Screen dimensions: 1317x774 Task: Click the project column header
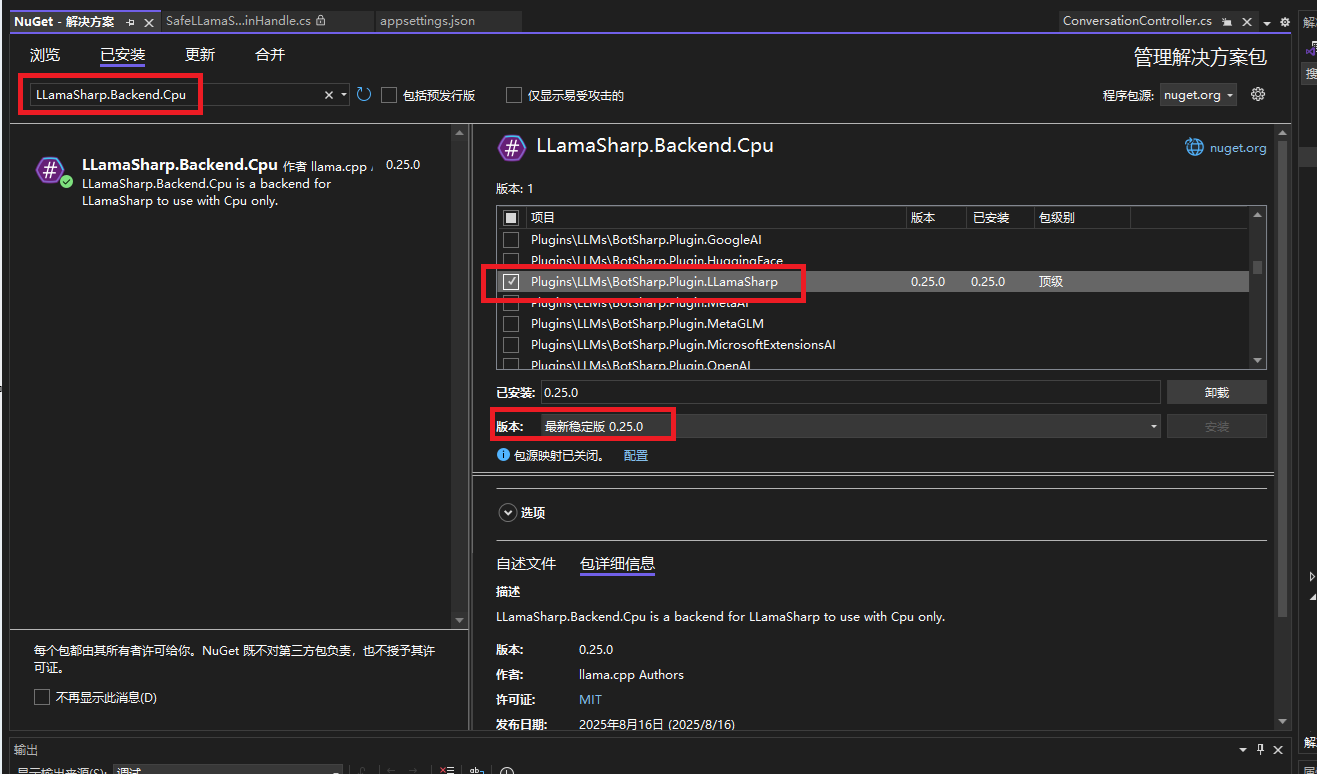[x=716, y=217]
